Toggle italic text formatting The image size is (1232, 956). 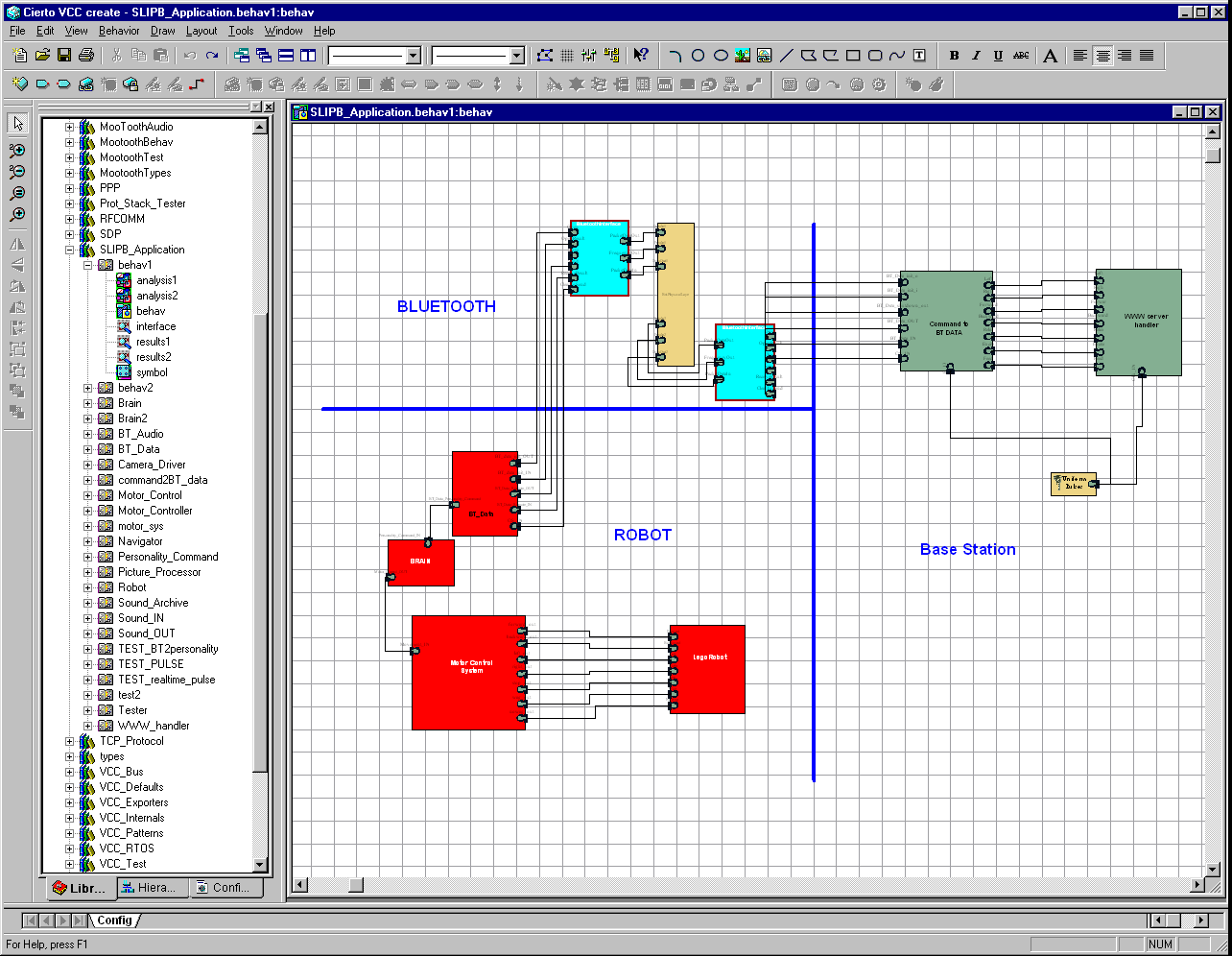(x=976, y=56)
